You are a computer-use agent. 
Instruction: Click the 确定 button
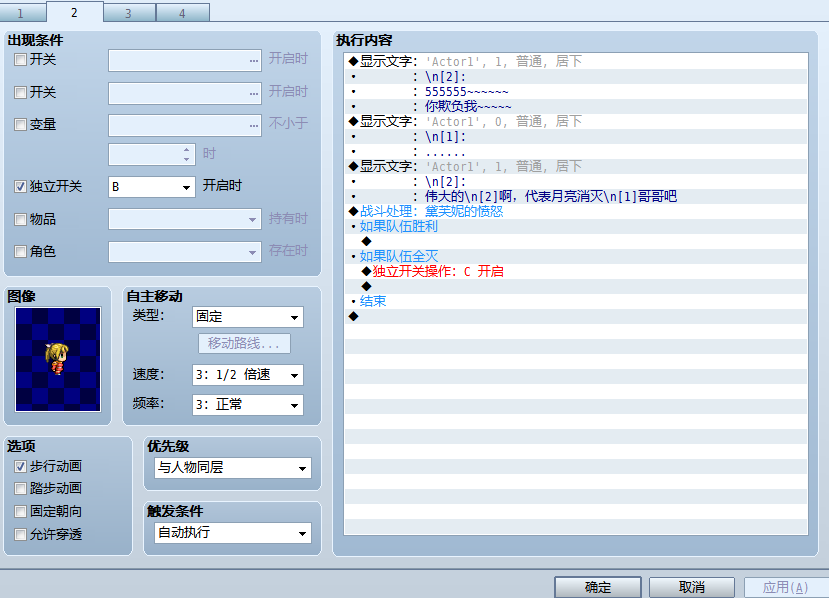(x=598, y=587)
